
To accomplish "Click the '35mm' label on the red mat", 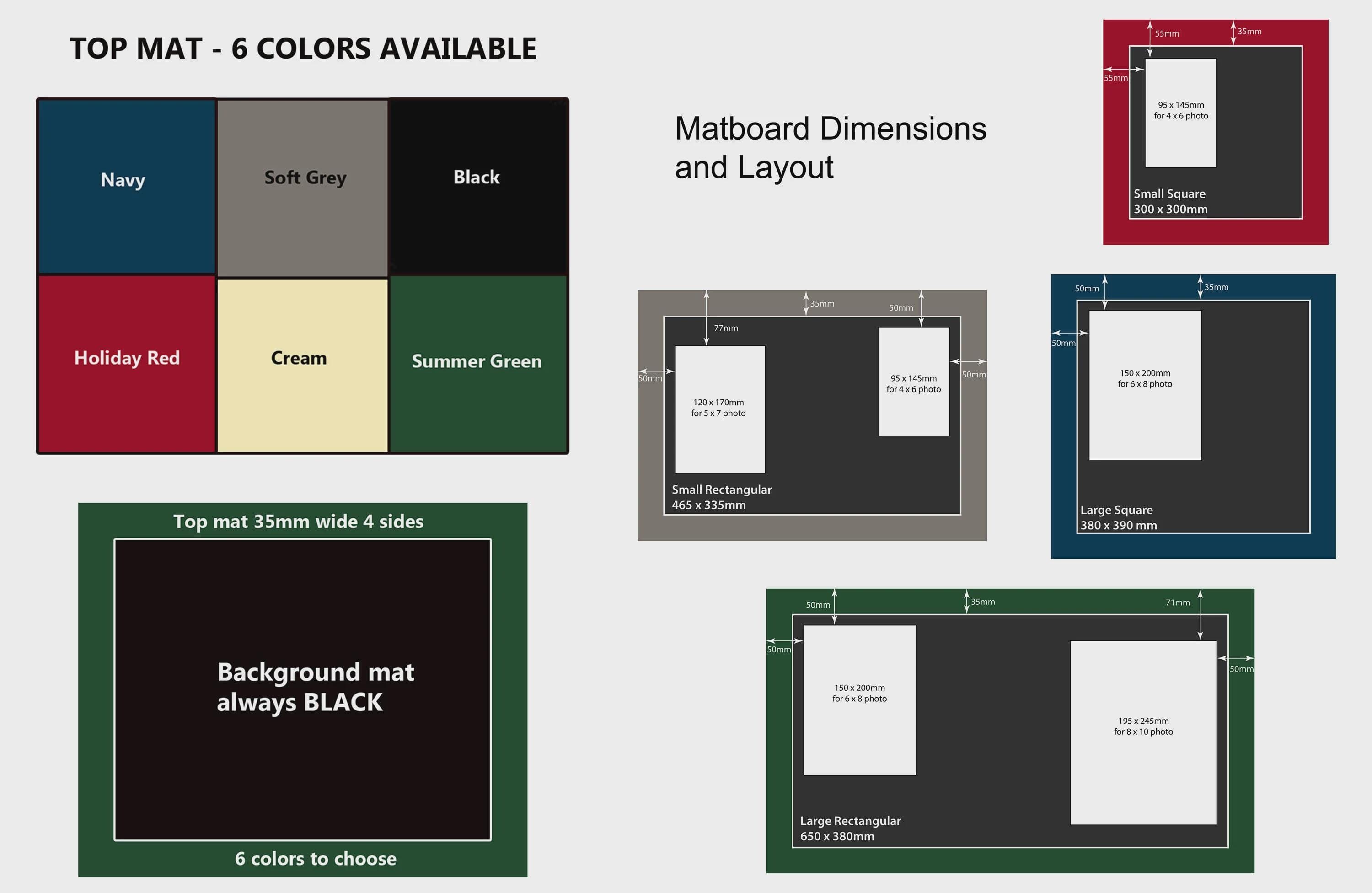I will pos(1249,32).
